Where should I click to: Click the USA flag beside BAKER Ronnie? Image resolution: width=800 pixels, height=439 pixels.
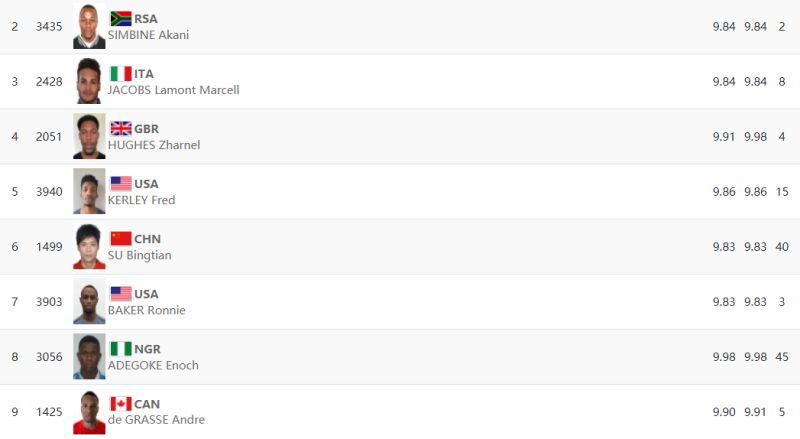pos(120,294)
